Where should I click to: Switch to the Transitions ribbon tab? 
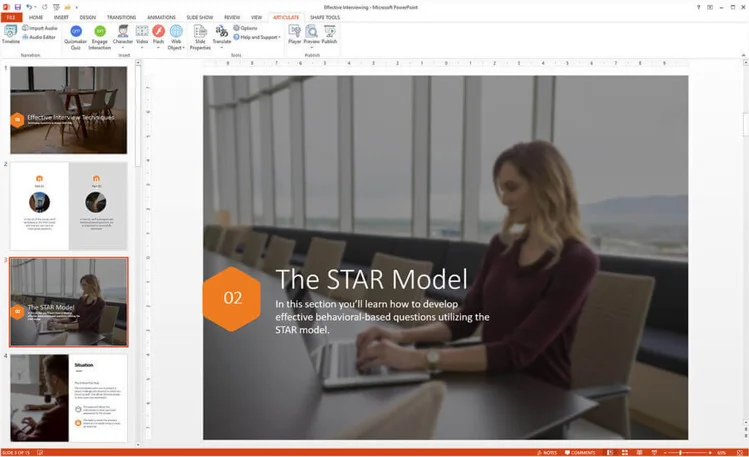[x=122, y=17]
